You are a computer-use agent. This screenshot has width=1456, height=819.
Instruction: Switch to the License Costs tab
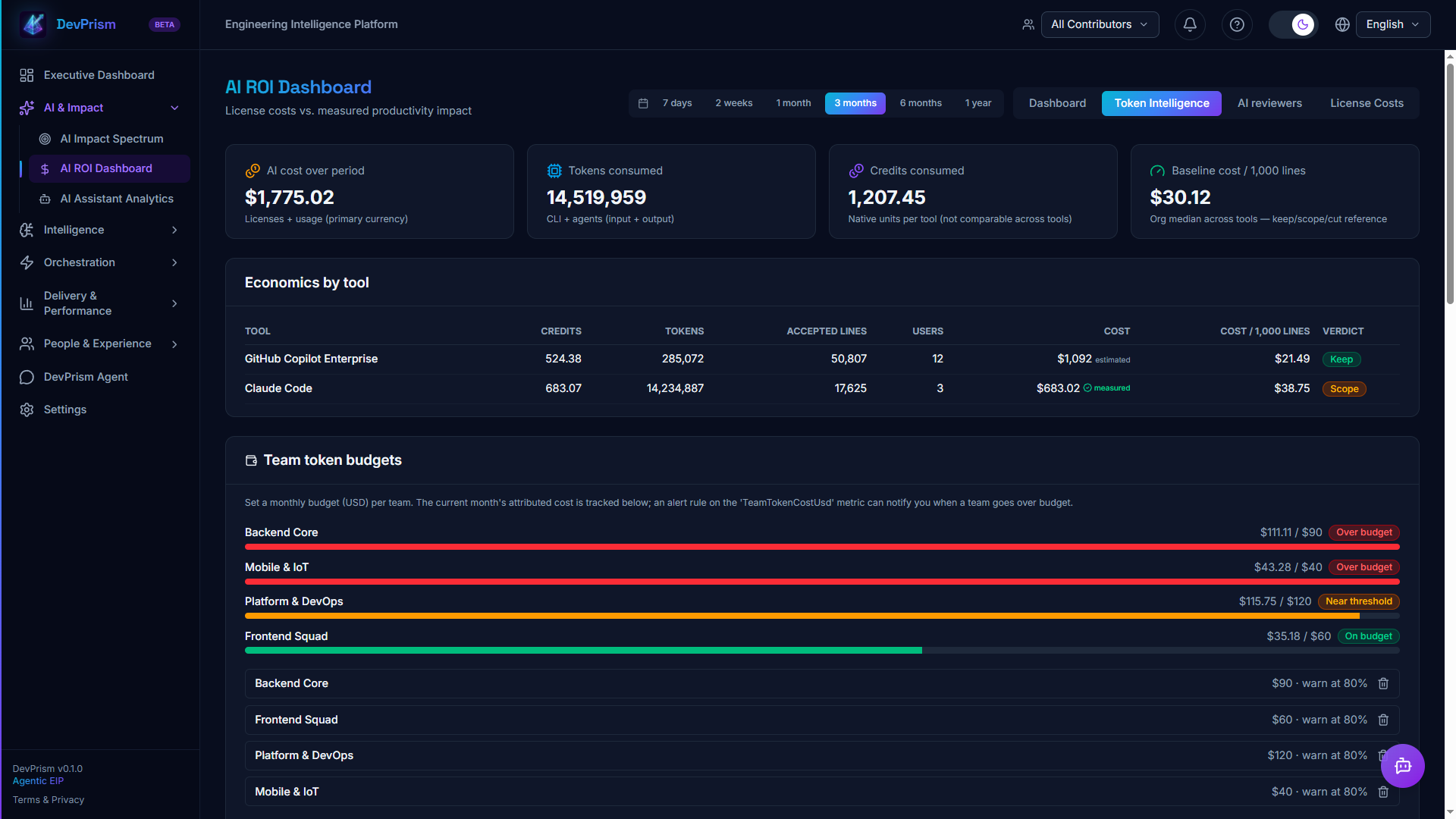point(1367,103)
